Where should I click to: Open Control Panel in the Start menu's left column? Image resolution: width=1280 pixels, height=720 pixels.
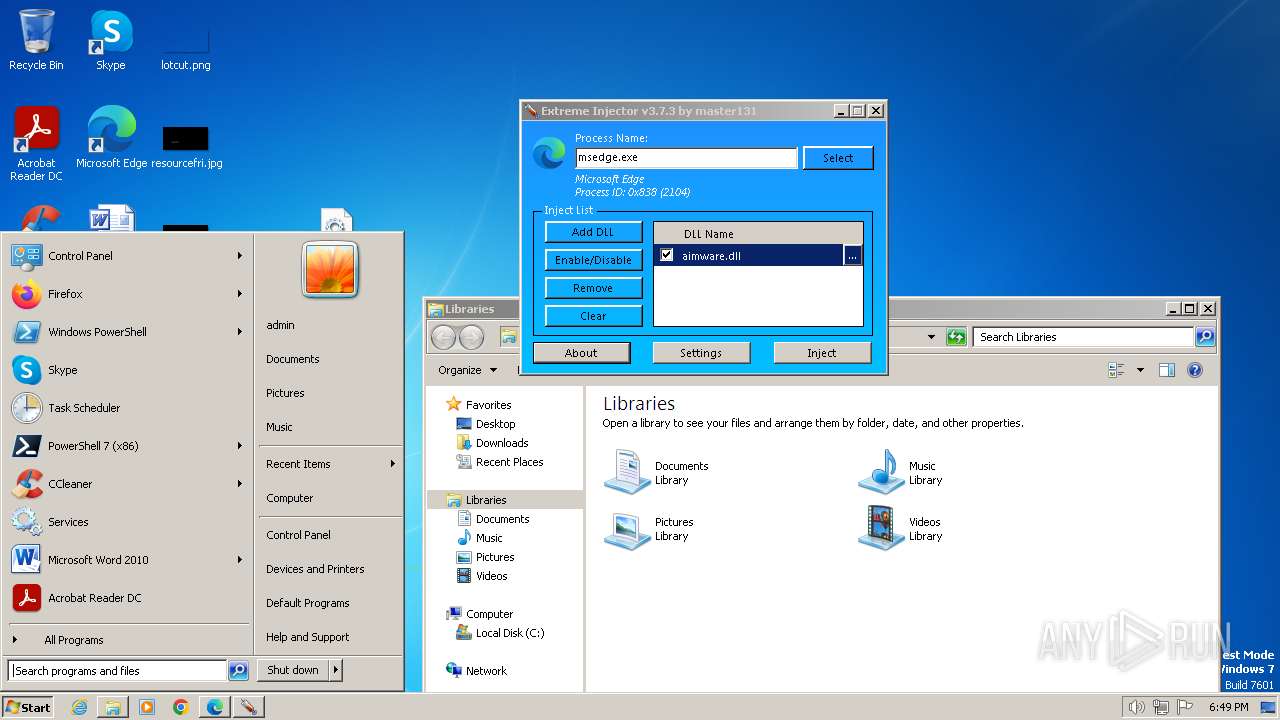(127, 256)
